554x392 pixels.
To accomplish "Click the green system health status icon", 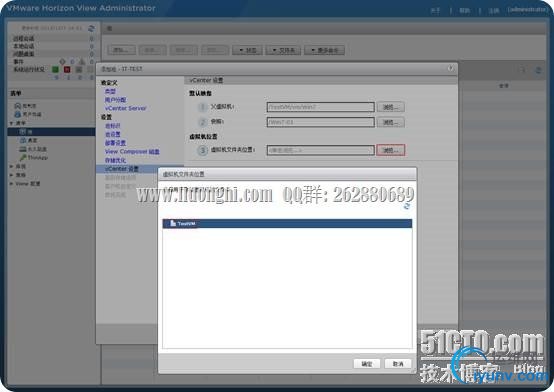I will pos(55,69).
